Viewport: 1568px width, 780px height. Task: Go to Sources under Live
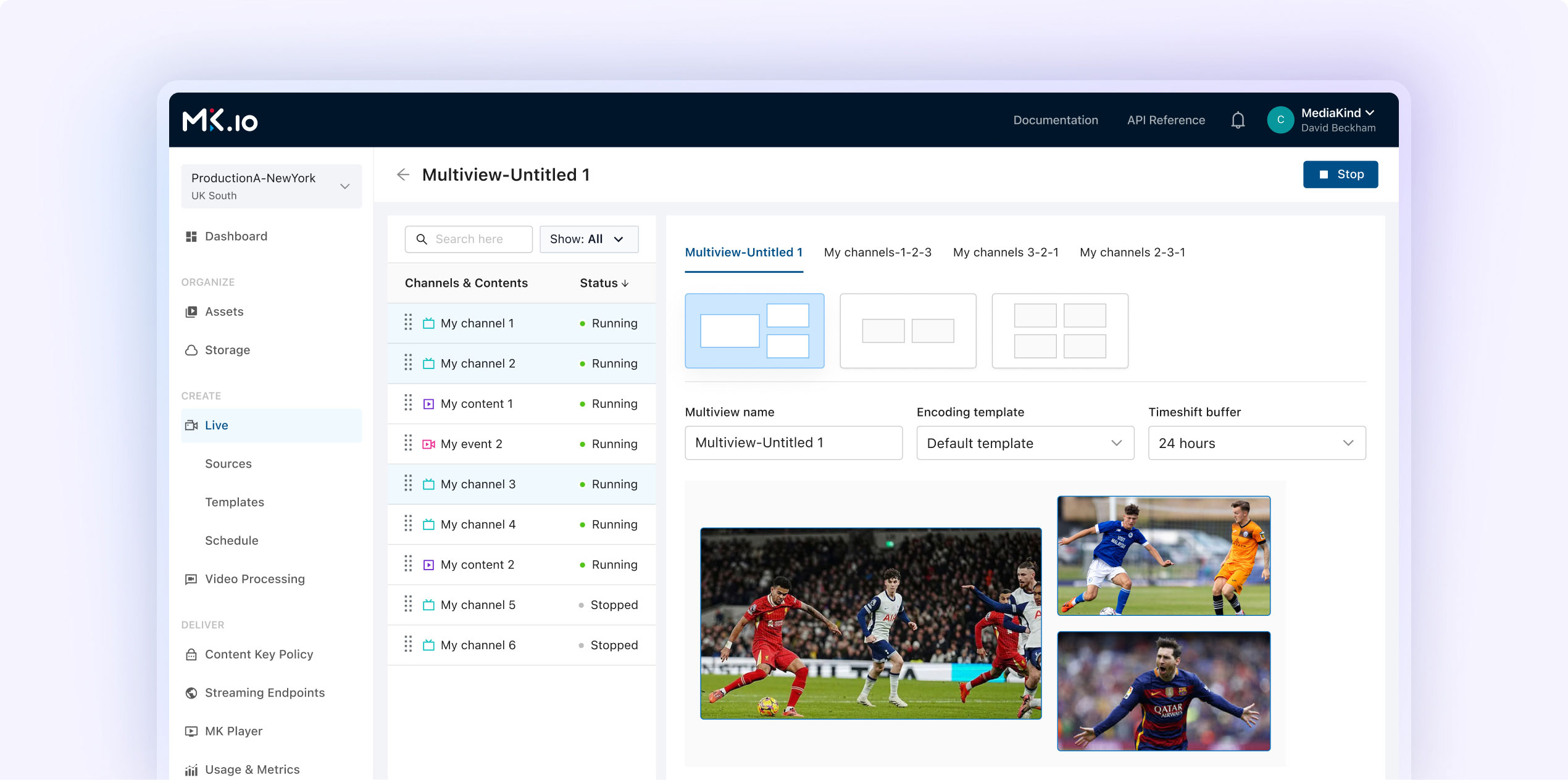pos(228,463)
